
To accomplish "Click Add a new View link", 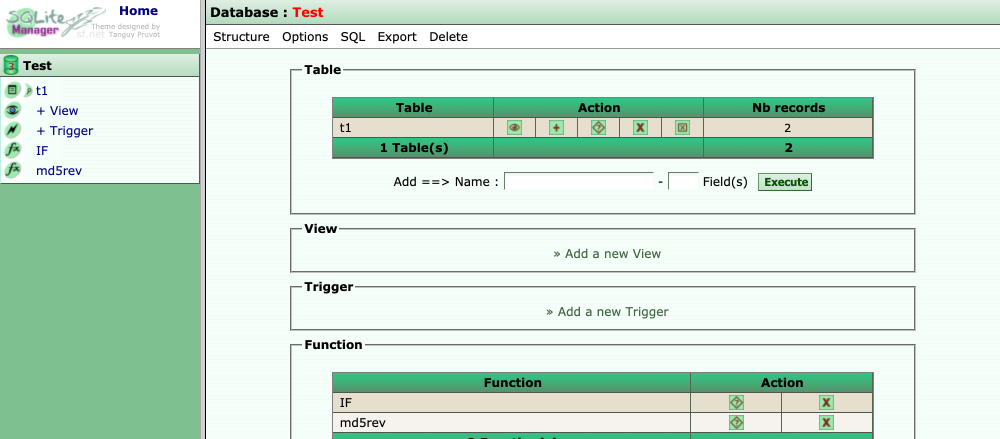I will (607, 253).
